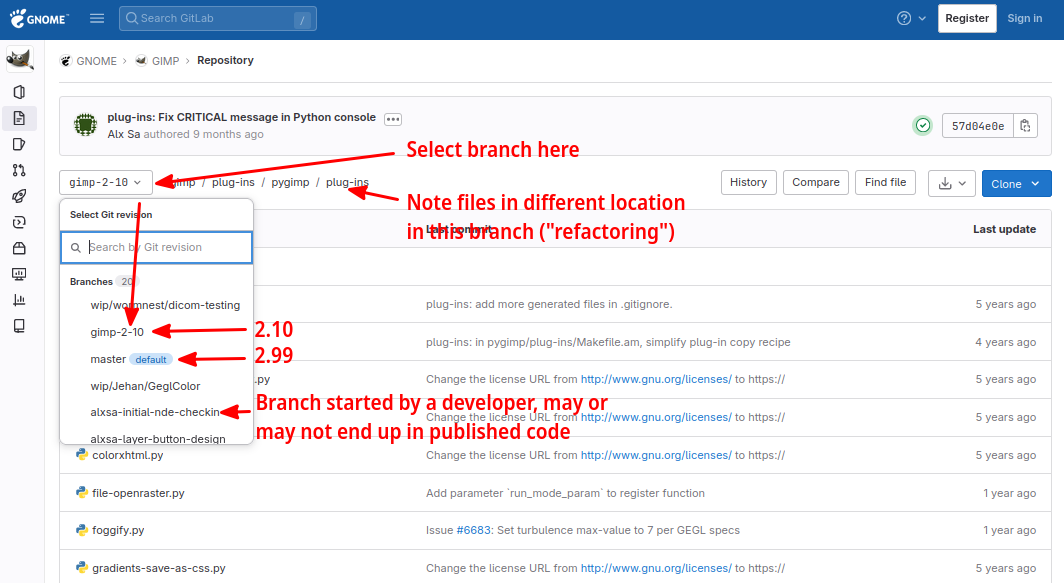Choose the wip/Jehan/GeglColor branch
Image resolution: width=1064 pixels, height=583 pixels.
tap(145, 385)
